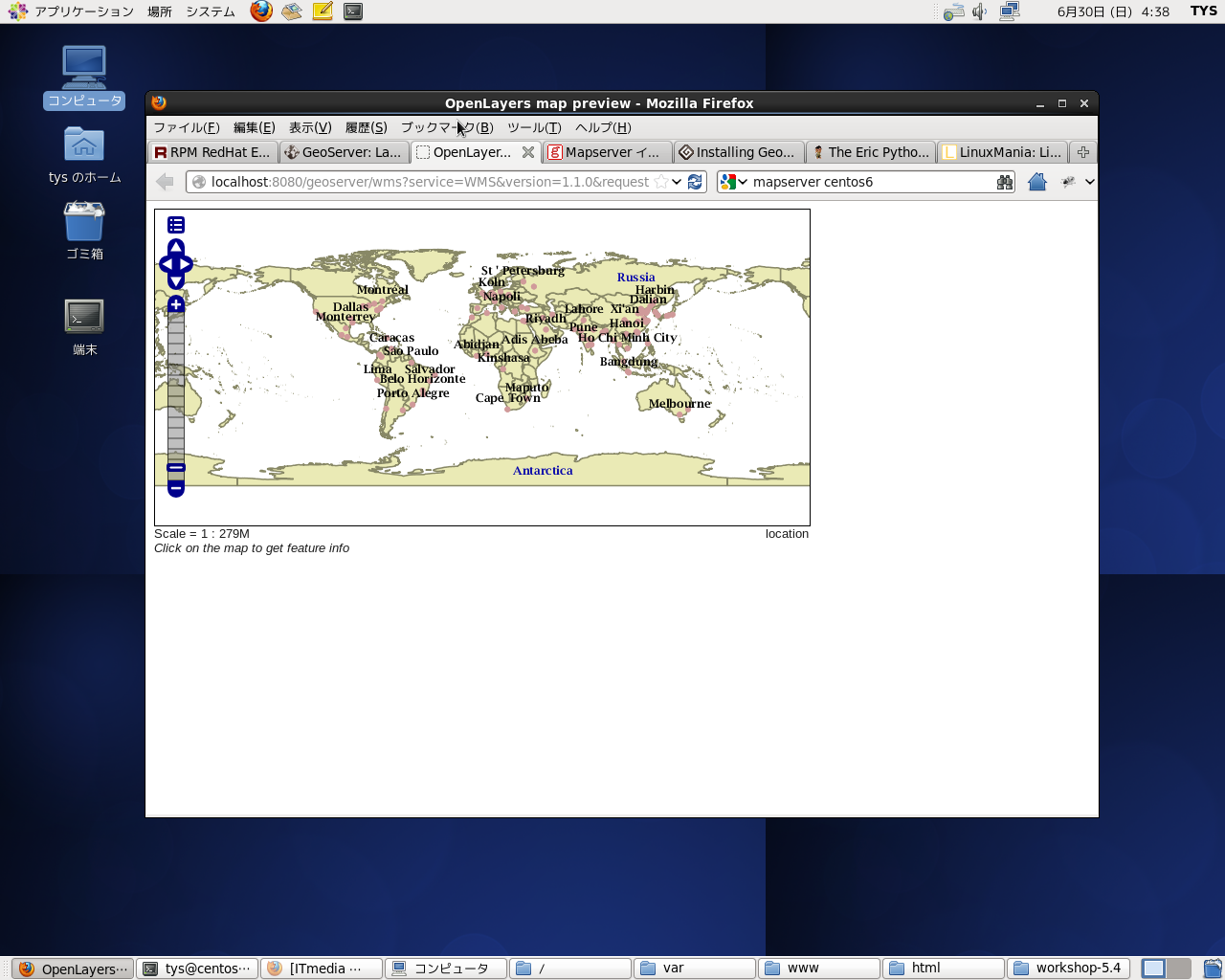
Task: Open the ブックマーク menu
Action: pyautogui.click(x=447, y=127)
